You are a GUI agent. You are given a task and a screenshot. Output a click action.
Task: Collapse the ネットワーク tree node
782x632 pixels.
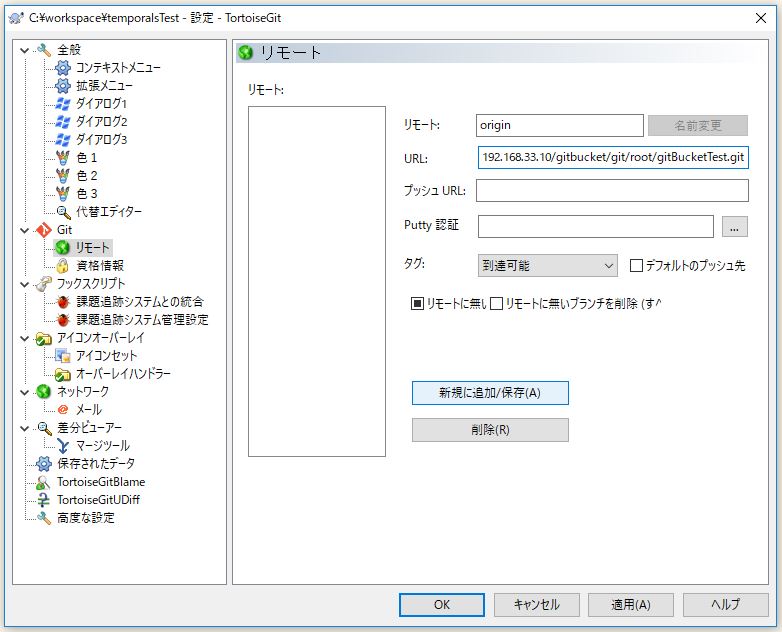tap(24, 392)
